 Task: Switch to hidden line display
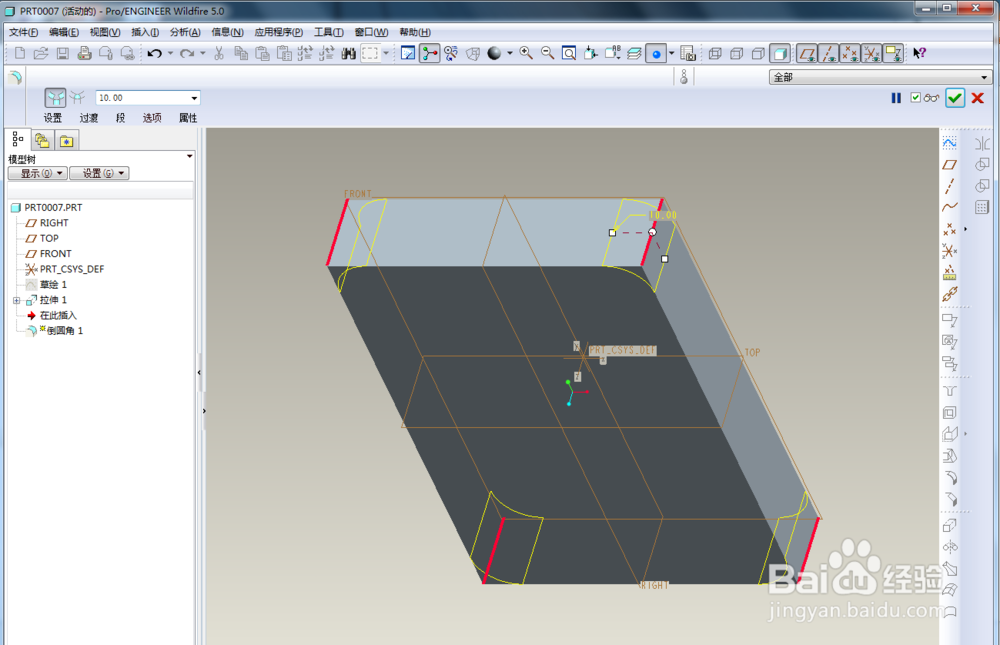737,54
